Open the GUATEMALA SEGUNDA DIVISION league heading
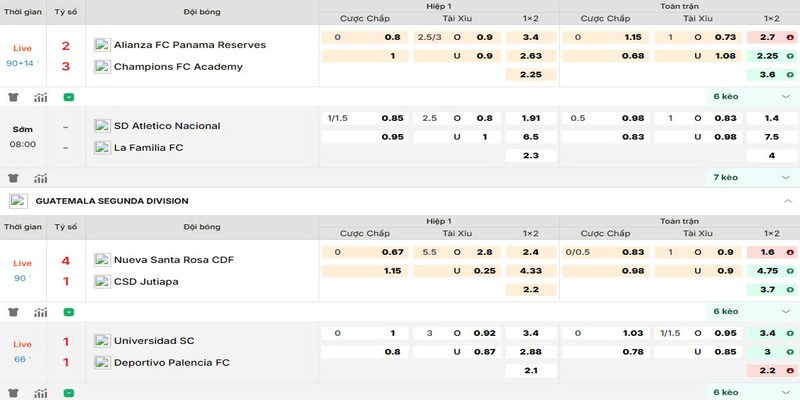 coord(112,201)
